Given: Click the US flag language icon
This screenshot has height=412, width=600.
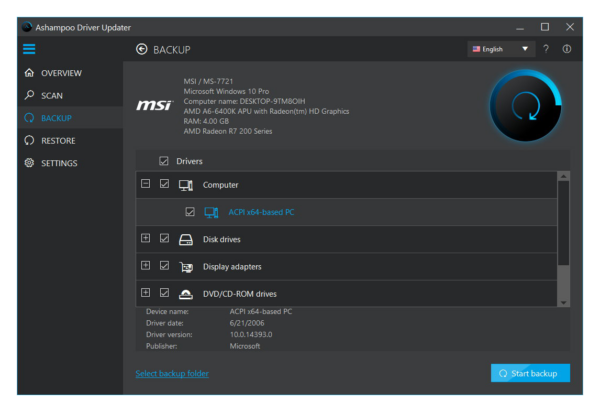Looking at the screenshot, I should point(476,49).
